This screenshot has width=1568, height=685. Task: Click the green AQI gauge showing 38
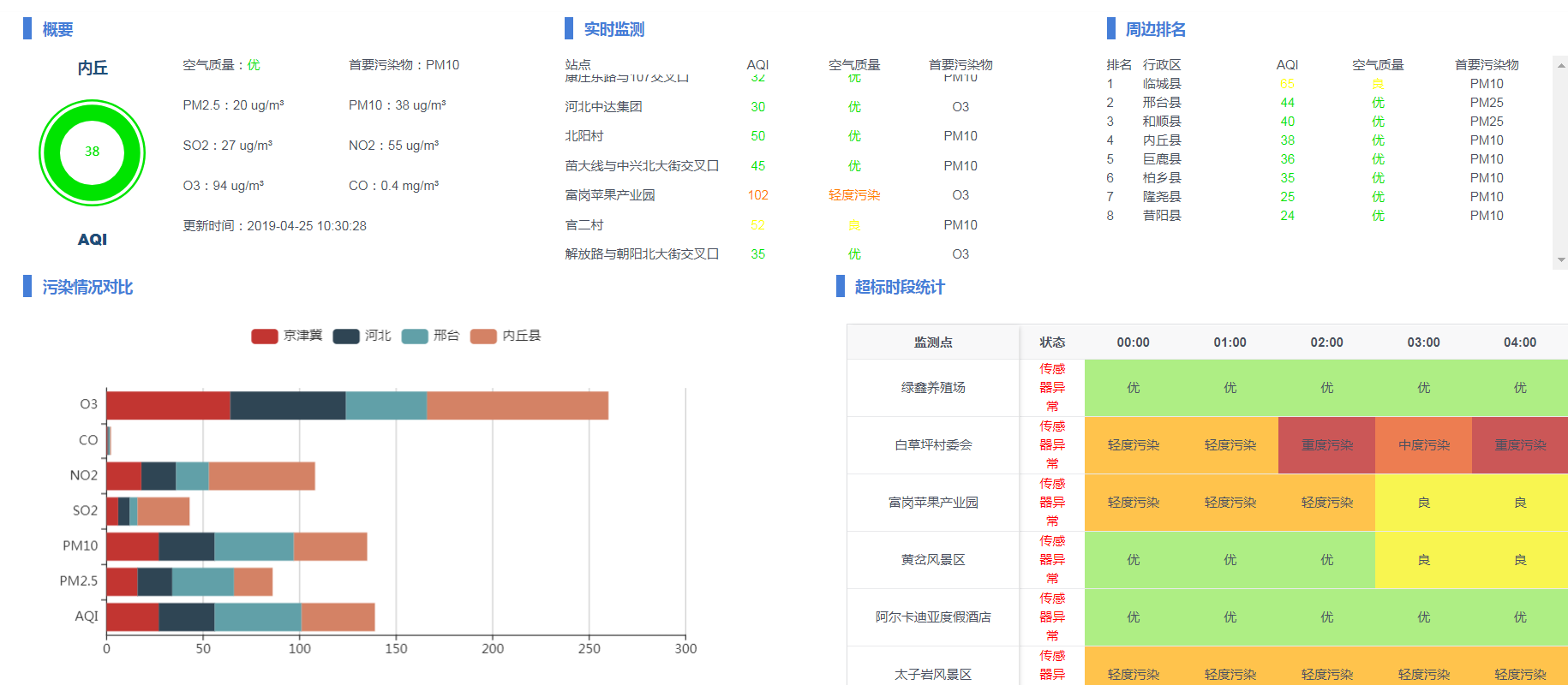pyautogui.click(x=92, y=152)
